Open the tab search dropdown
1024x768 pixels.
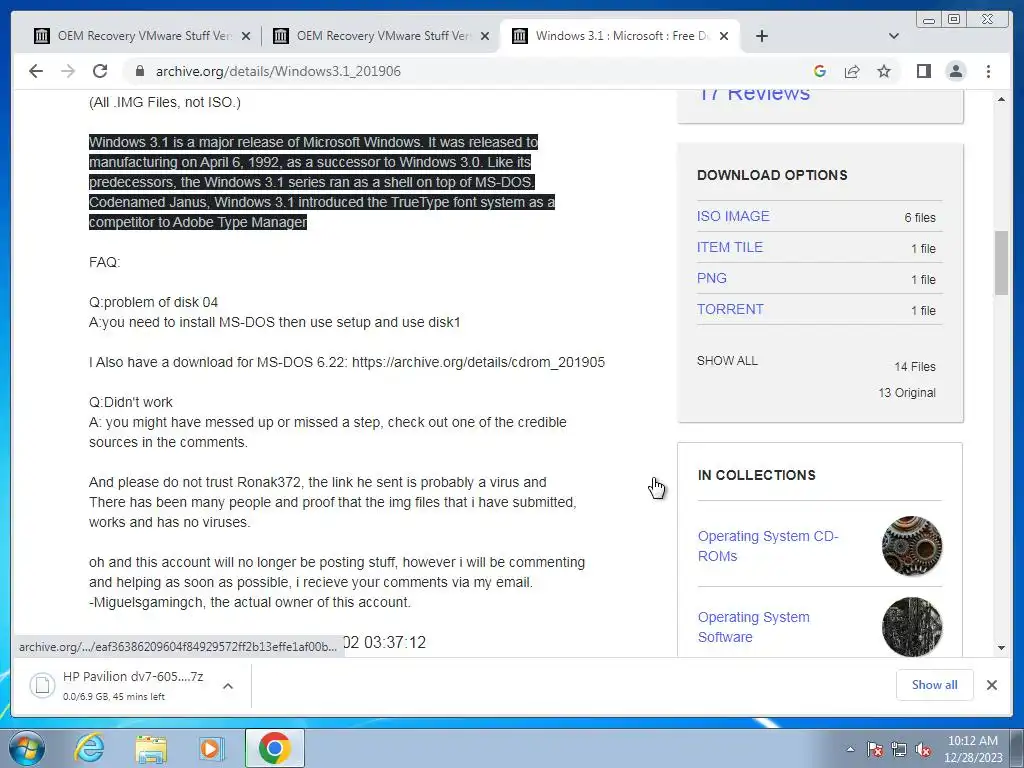pyautogui.click(x=893, y=36)
